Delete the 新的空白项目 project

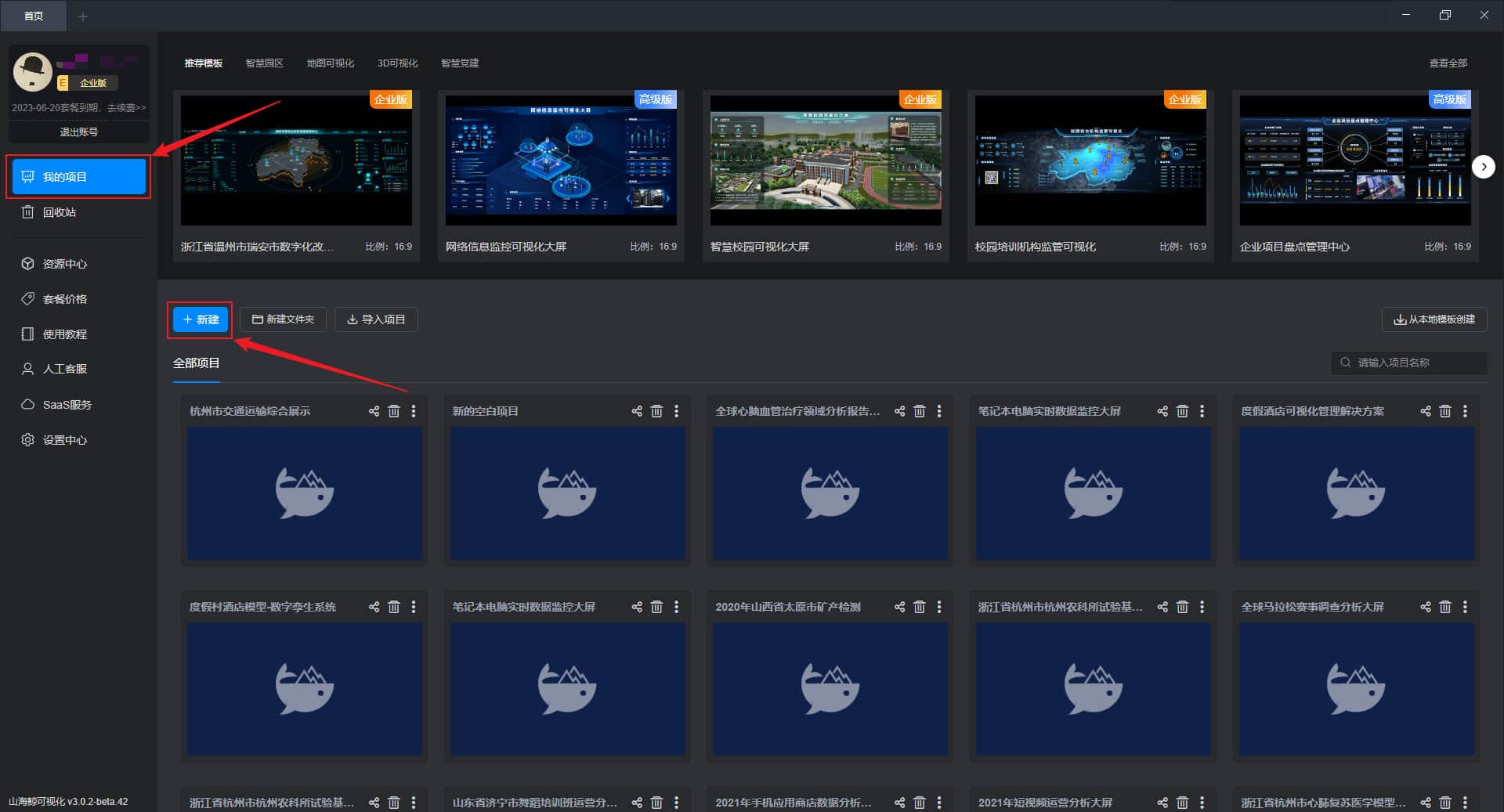coord(657,411)
